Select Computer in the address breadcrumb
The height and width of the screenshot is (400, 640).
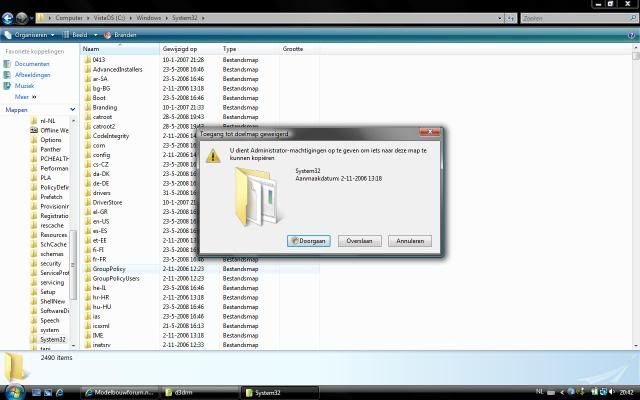click(x=69, y=18)
